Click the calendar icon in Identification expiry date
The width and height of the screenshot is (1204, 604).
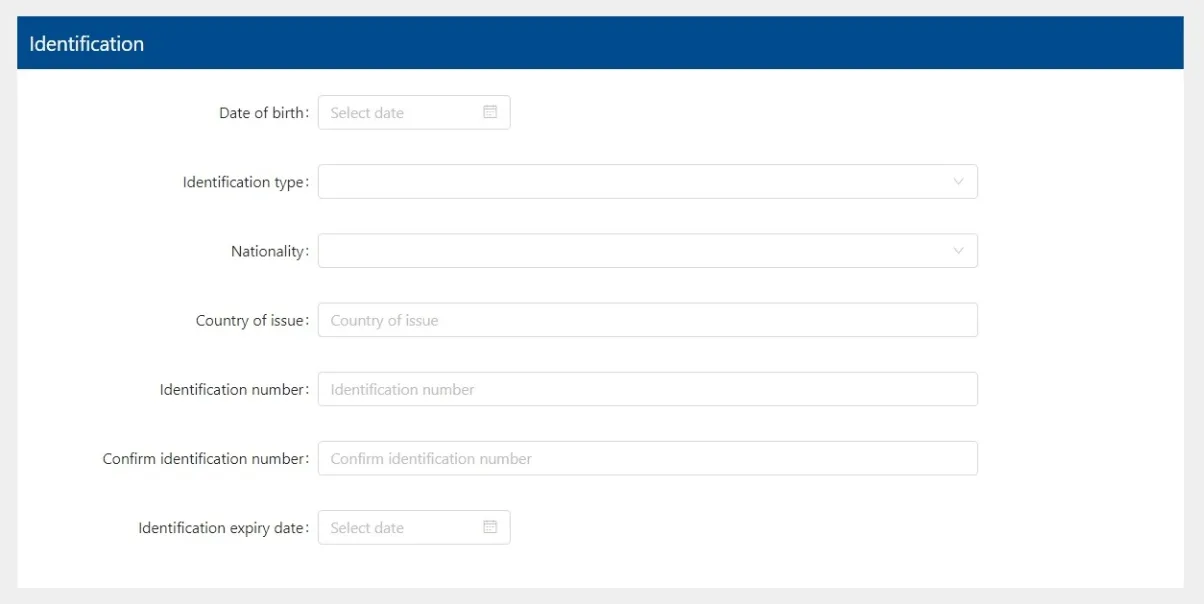[x=490, y=527]
